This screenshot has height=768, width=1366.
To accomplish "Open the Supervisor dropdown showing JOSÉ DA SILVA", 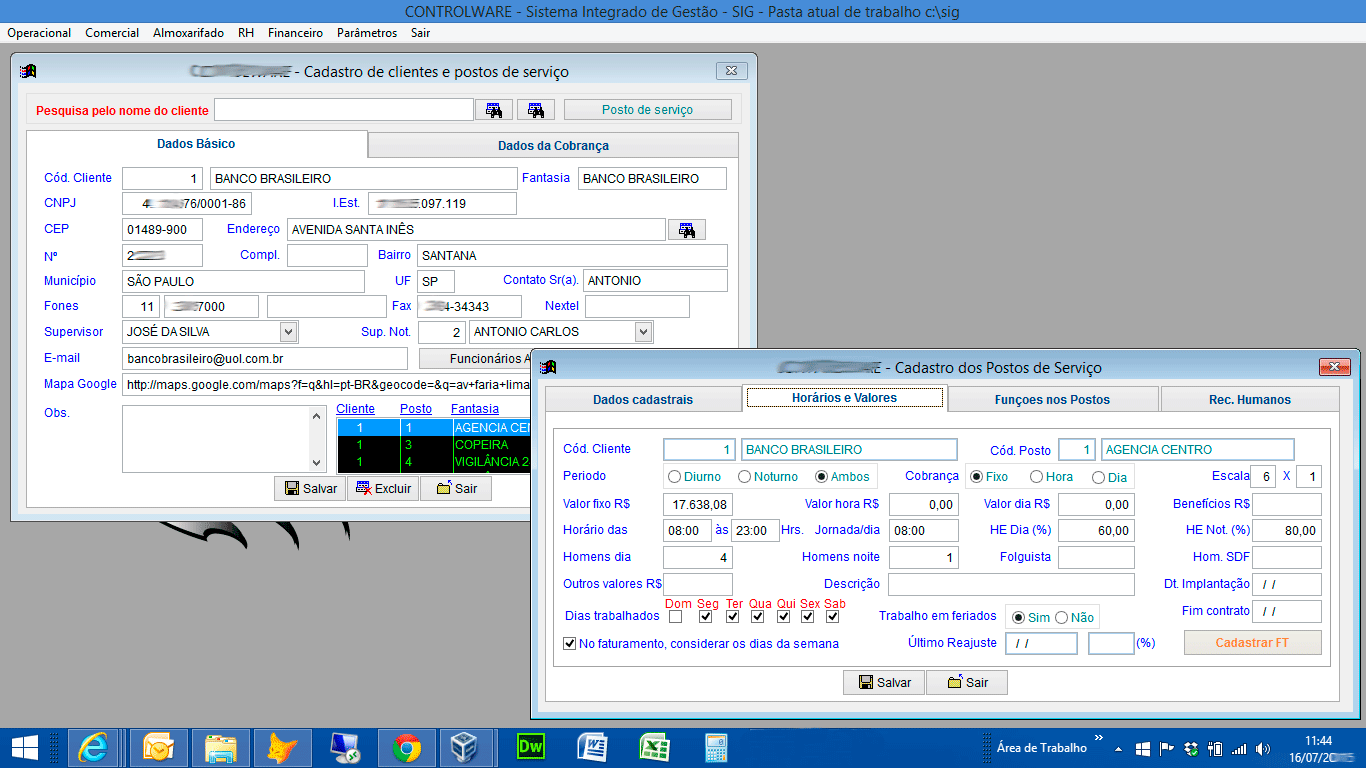I will click(288, 332).
